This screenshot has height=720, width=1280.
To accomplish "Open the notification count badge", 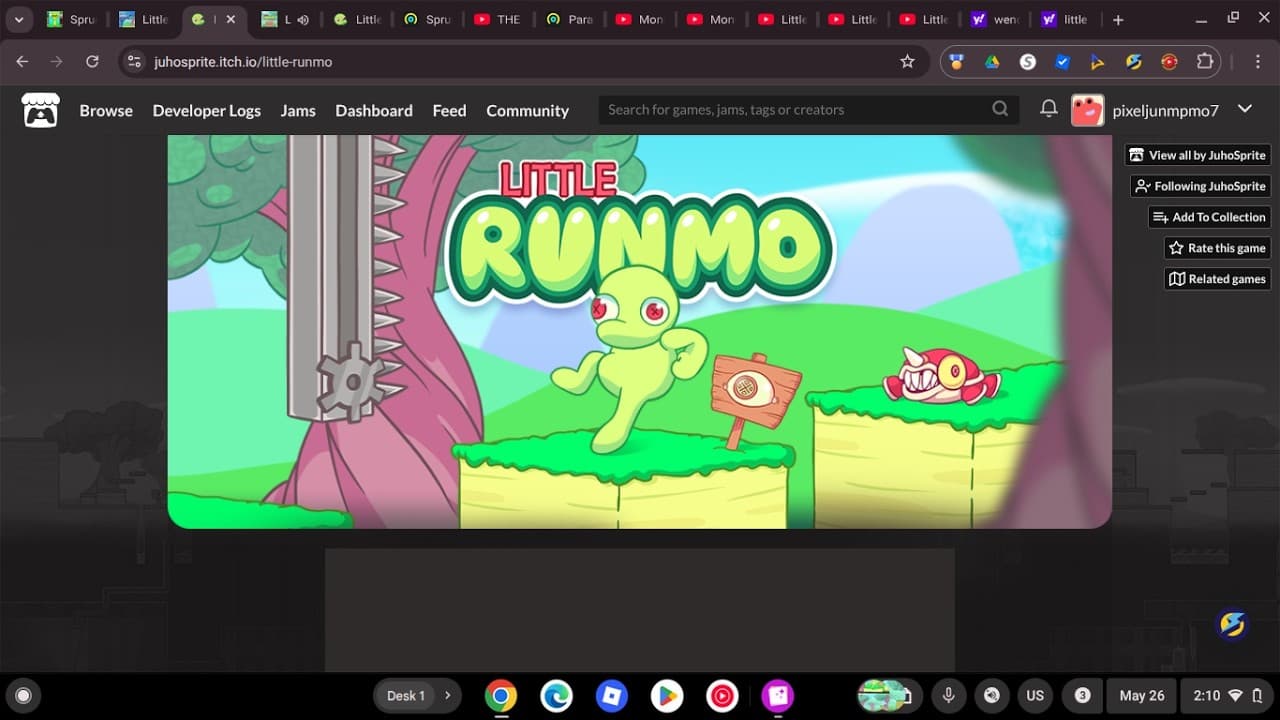I will [x=1082, y=696].
